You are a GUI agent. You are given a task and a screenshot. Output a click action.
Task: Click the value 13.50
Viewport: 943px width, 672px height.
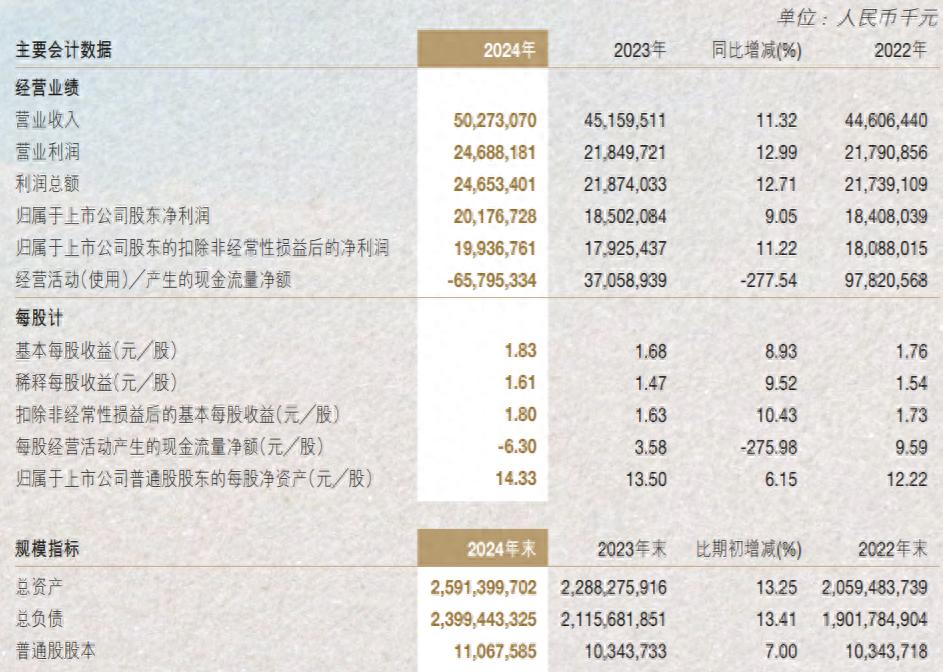click(x=646, y=478)
